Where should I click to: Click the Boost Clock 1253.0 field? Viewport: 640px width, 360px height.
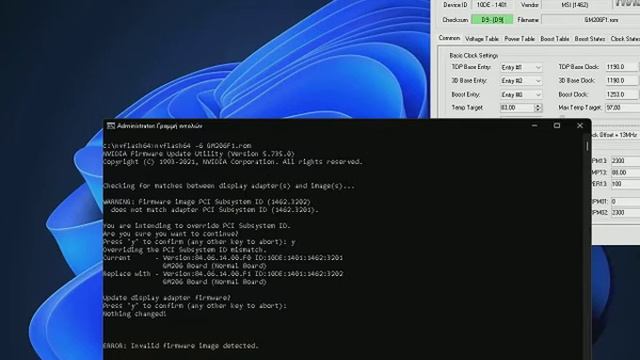(x=621, y=94)
